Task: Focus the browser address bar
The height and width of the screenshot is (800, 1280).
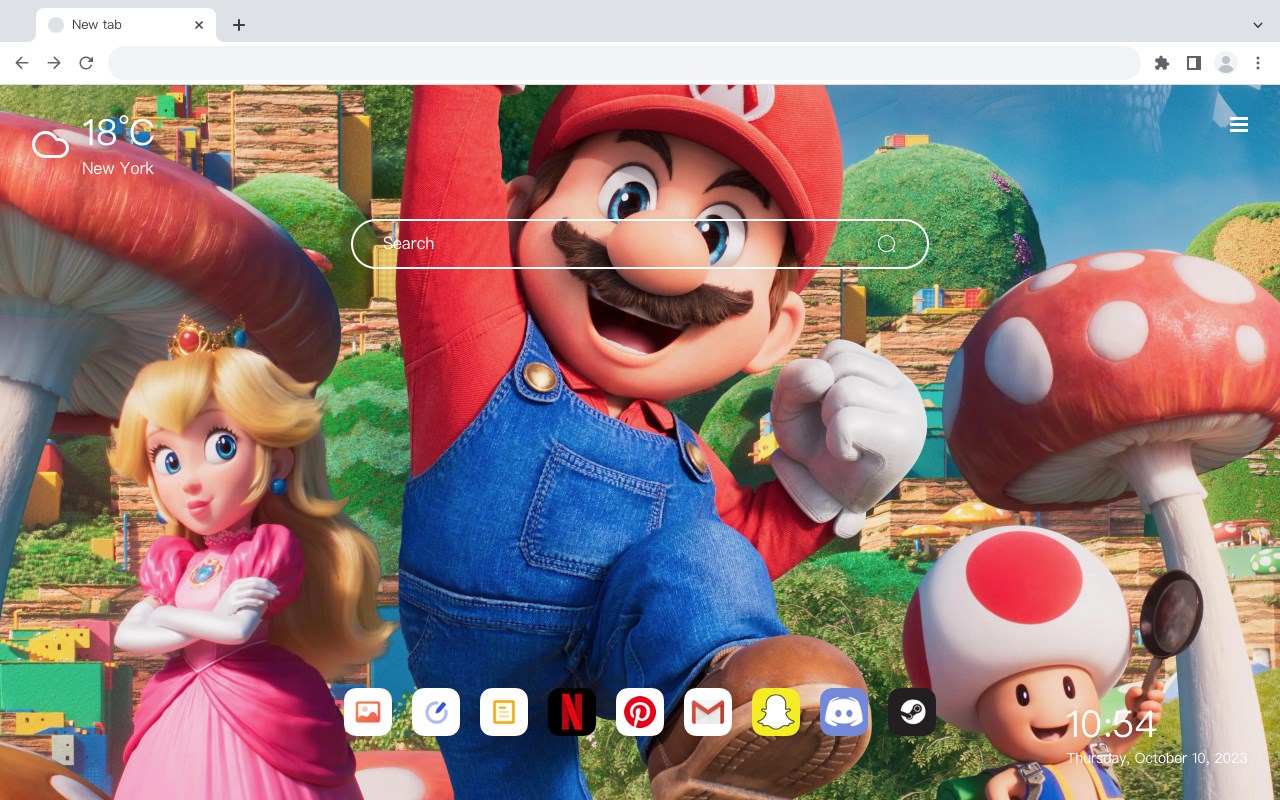Action: (x=624, y=63)
